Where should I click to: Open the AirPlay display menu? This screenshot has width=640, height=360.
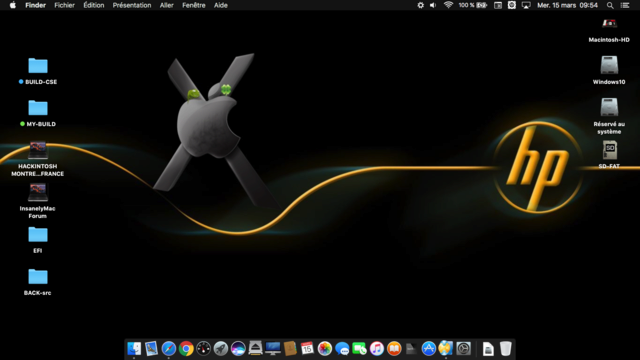(x=526, y=5)
